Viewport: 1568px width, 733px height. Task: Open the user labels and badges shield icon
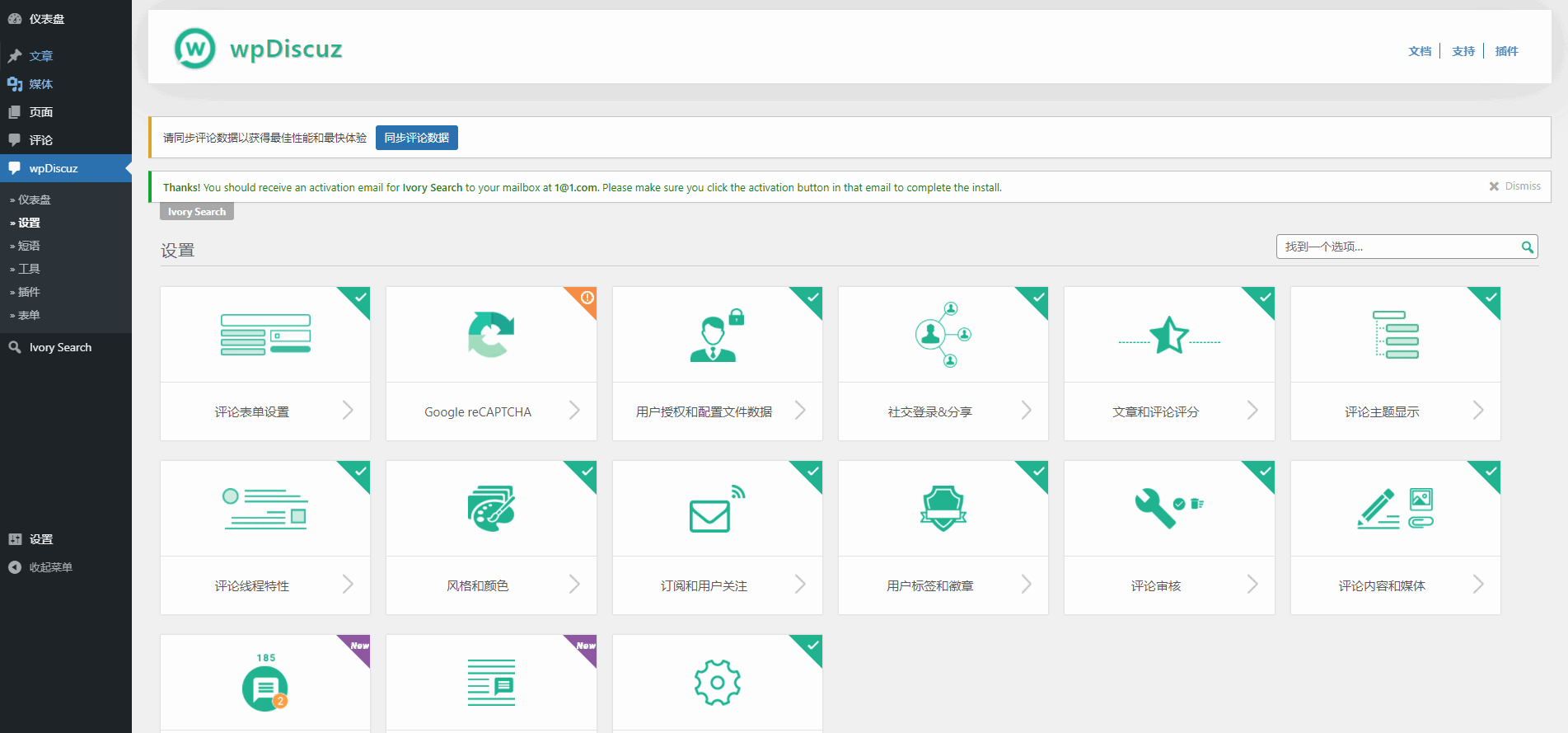click(943, 508)
